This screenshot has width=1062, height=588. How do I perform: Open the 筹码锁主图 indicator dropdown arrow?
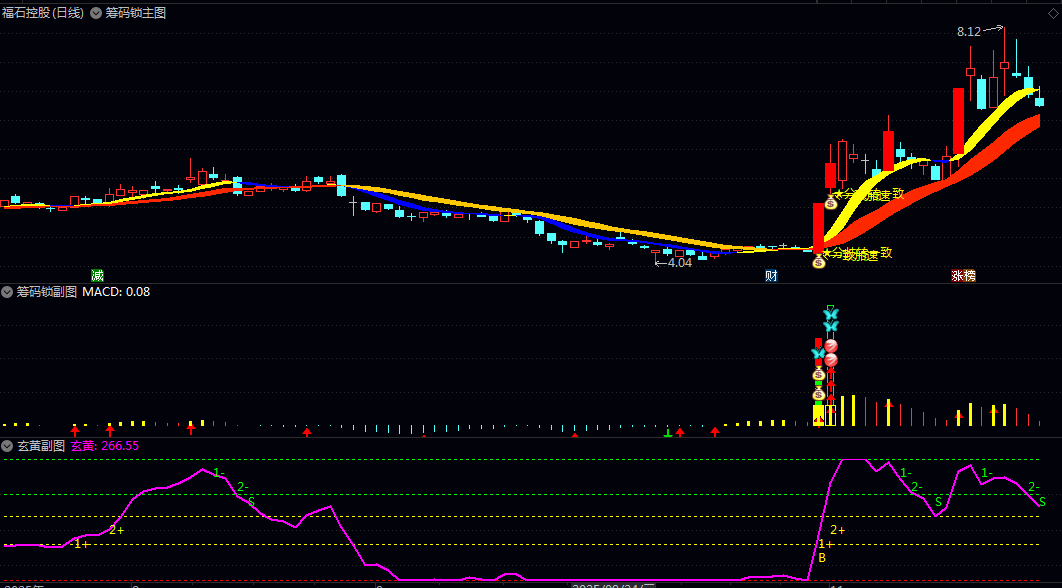pos(95,13)
